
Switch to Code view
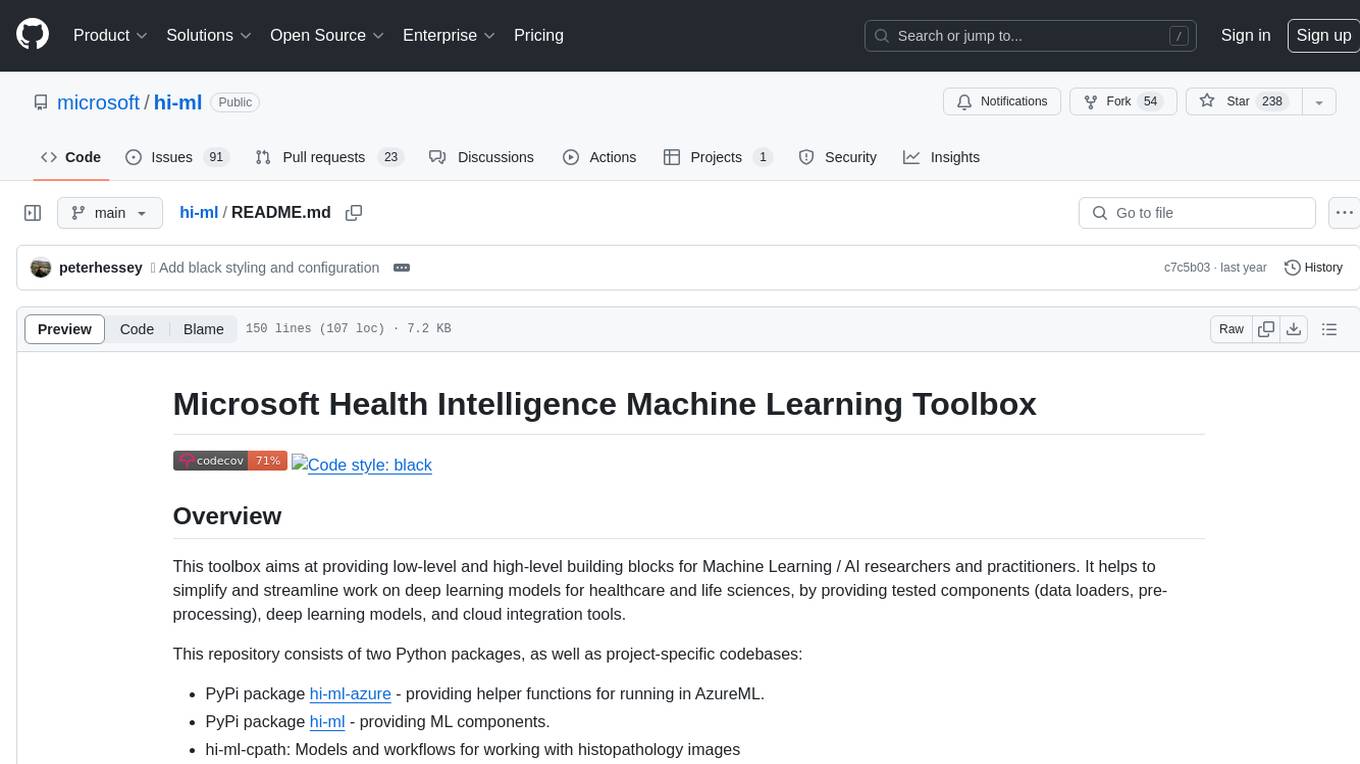coord(137,329)
